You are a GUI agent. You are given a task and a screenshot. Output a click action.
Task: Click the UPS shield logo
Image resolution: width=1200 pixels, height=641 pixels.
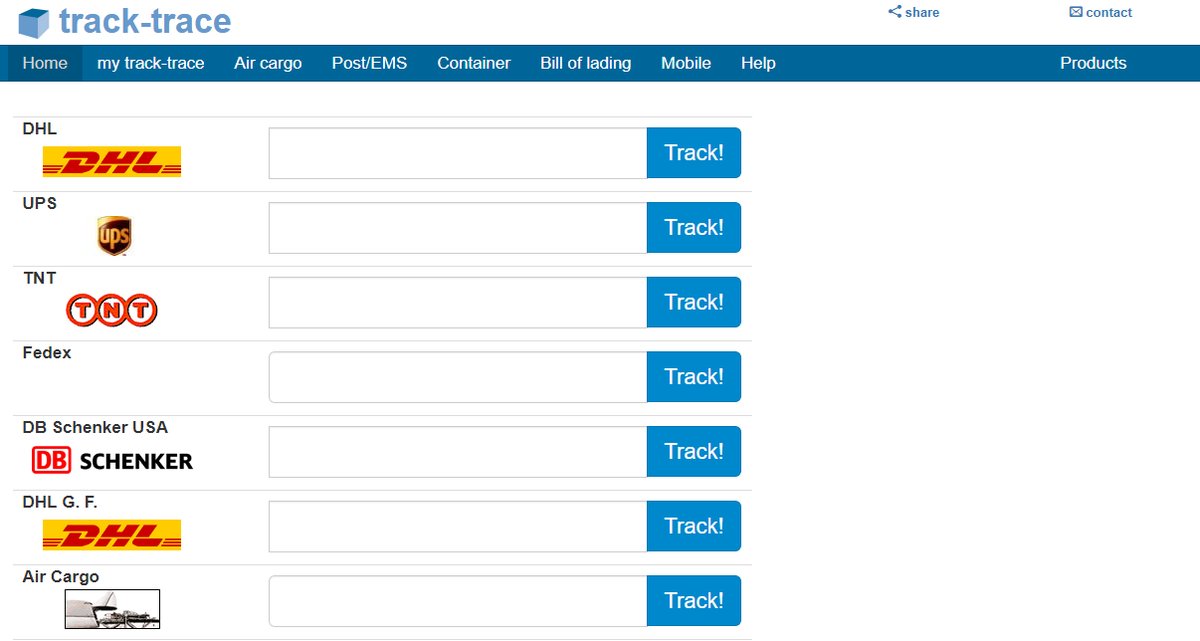coord(114,236)
